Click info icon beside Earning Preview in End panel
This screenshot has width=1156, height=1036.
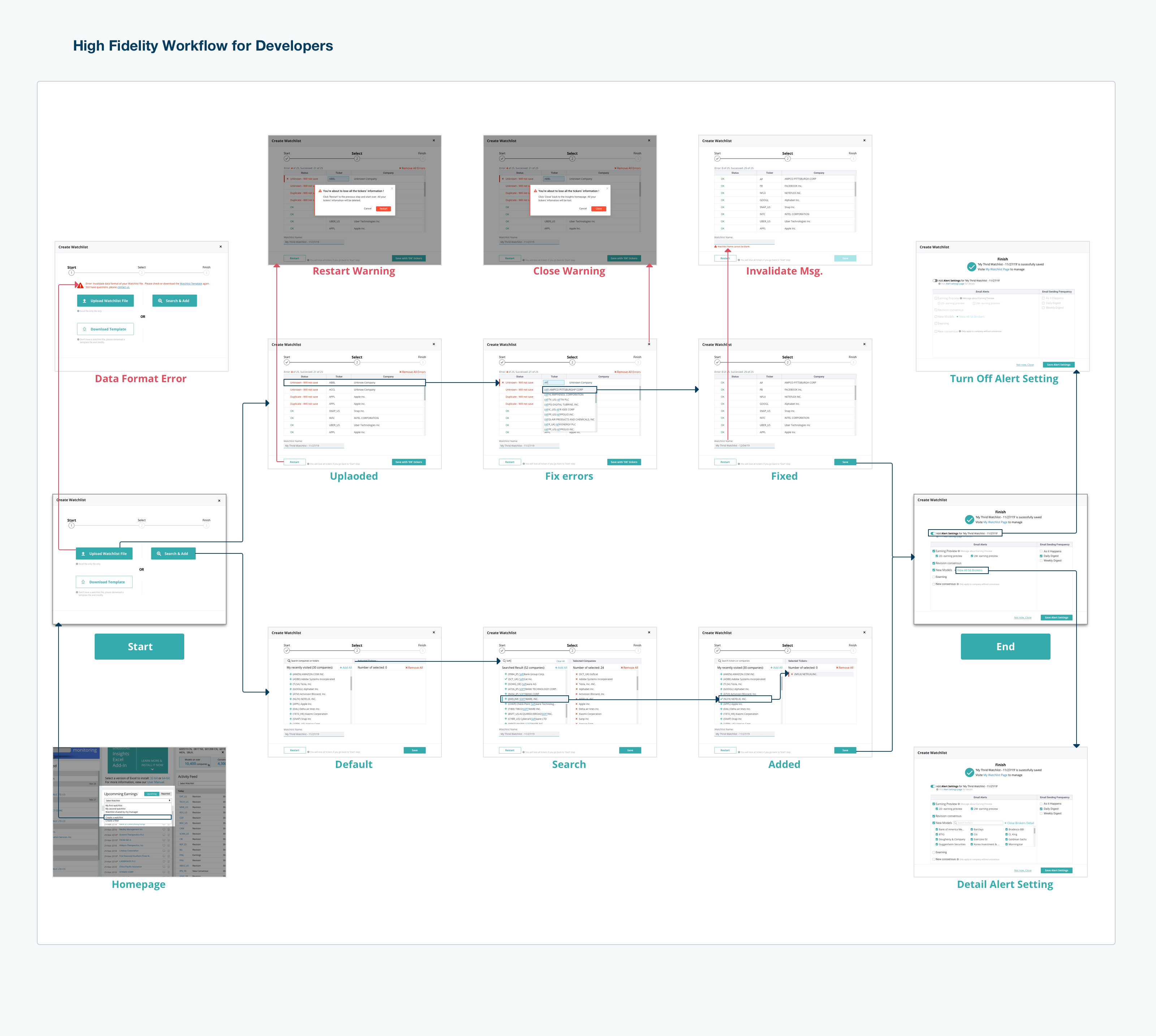point(959,551)
